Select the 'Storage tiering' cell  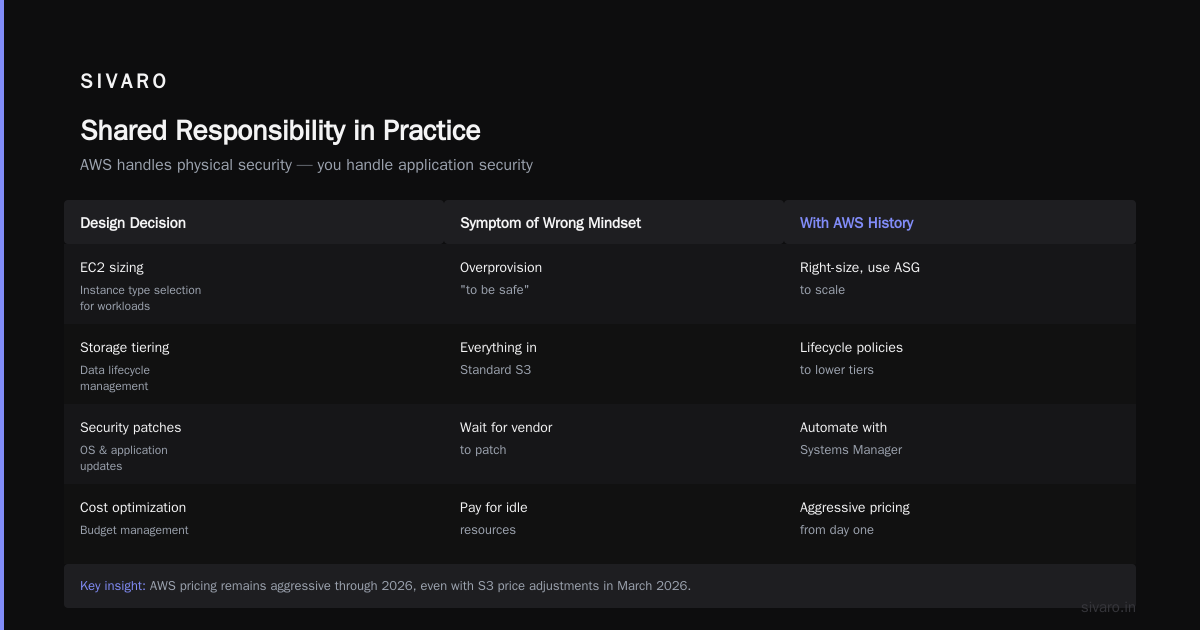click(x=125, y=348)
